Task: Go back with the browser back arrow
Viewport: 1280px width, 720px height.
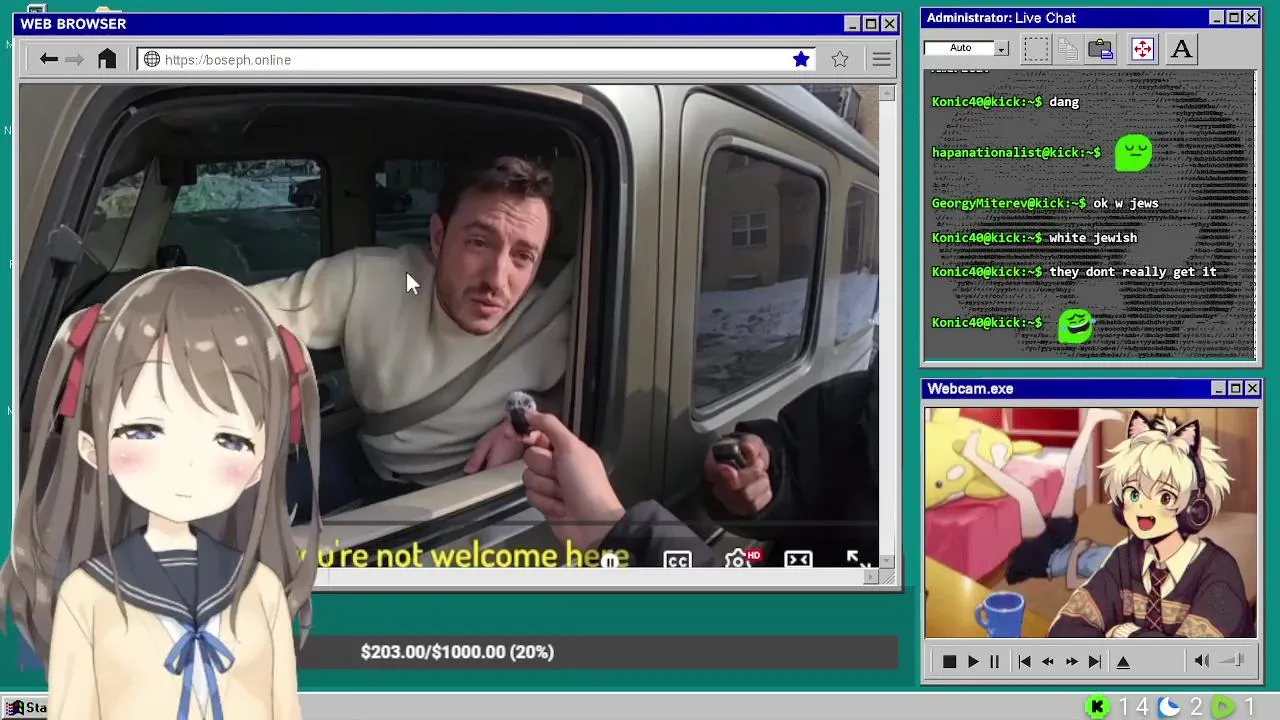Action: coord(48,59)
